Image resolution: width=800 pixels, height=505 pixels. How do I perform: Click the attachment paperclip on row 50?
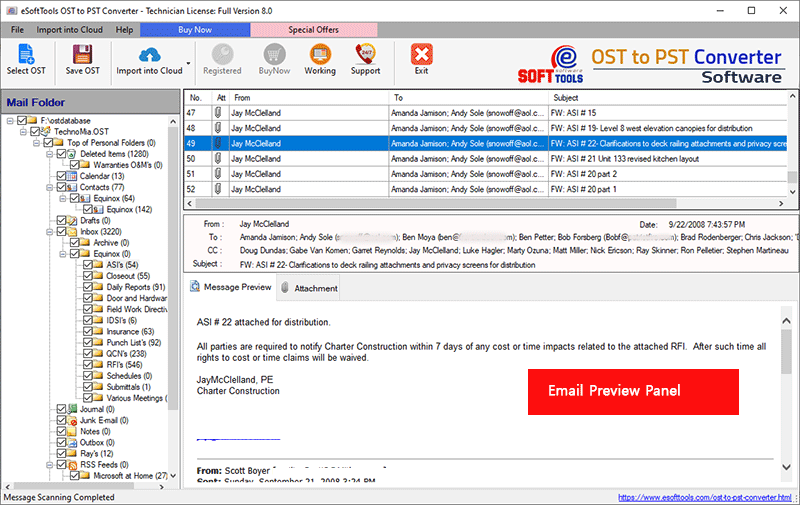pos(218,159)
